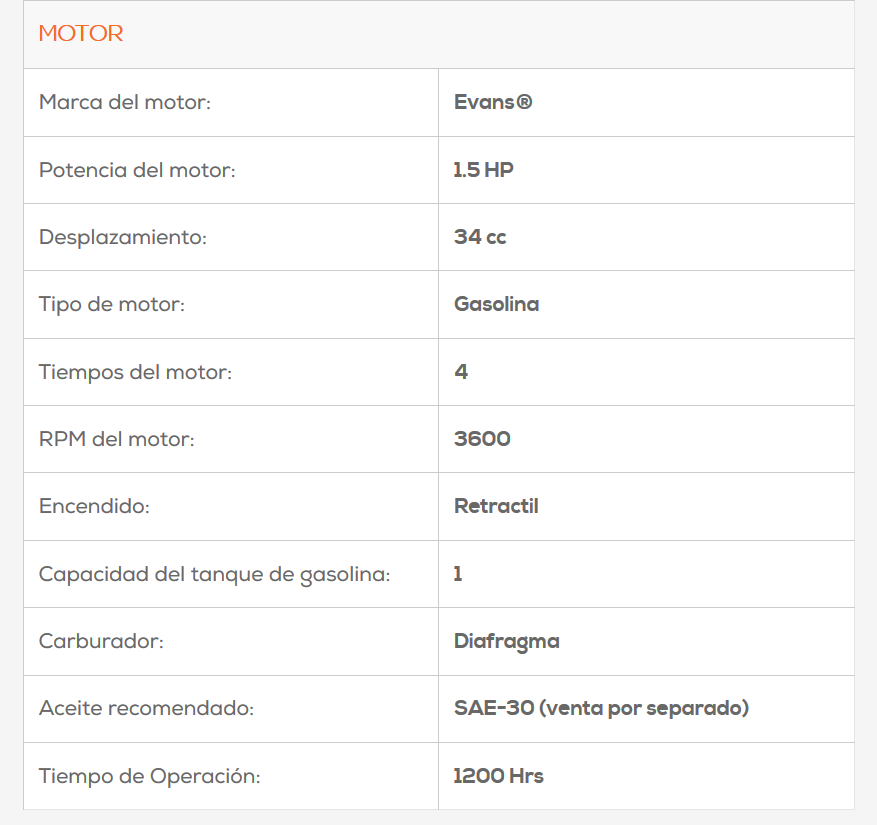Select the 3600 RPM value
The height and width of the screenshot is (825, 877).
[x=482, y=439]
